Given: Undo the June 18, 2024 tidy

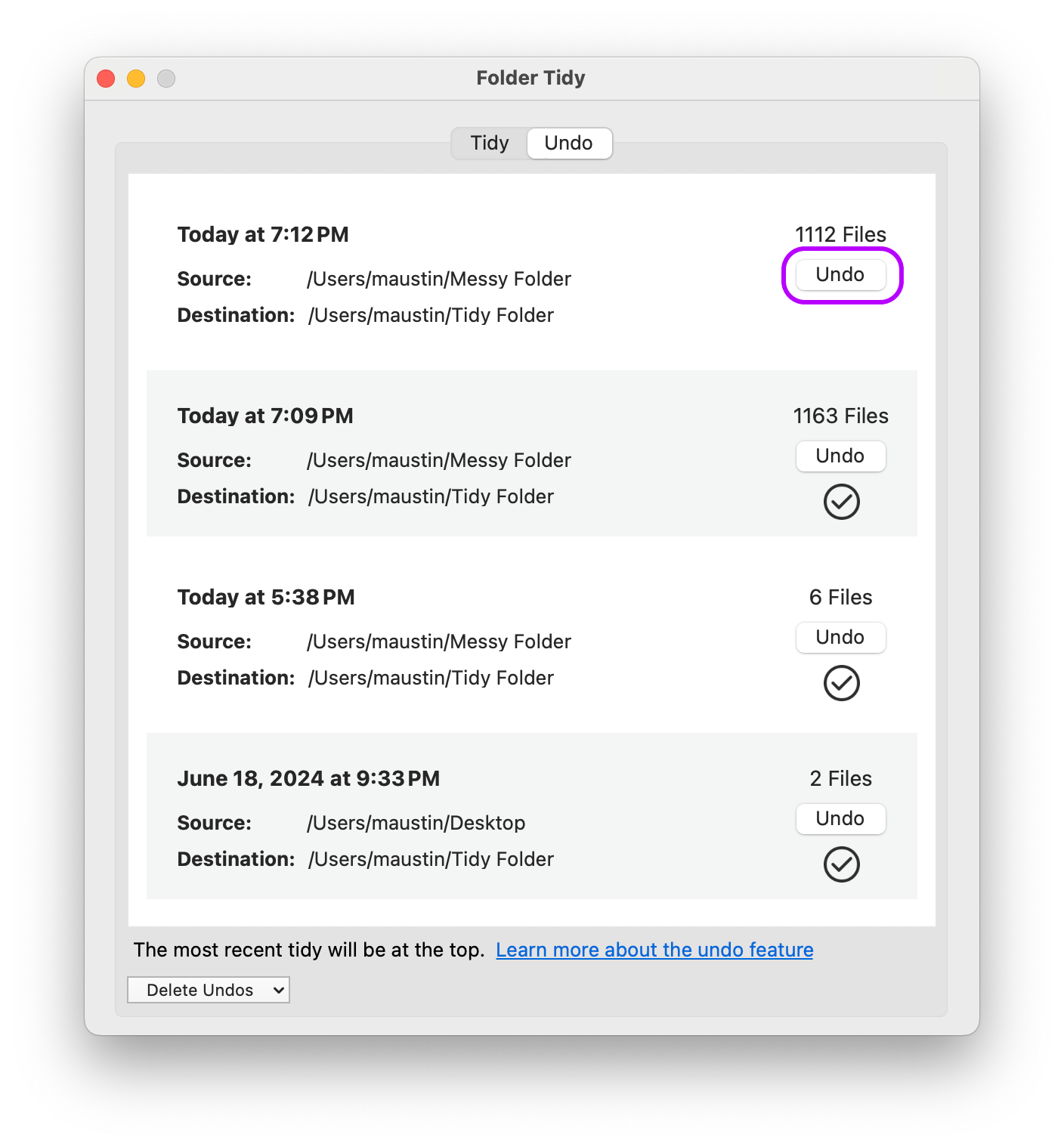Looking at the screenshot, I should (840, 818).
